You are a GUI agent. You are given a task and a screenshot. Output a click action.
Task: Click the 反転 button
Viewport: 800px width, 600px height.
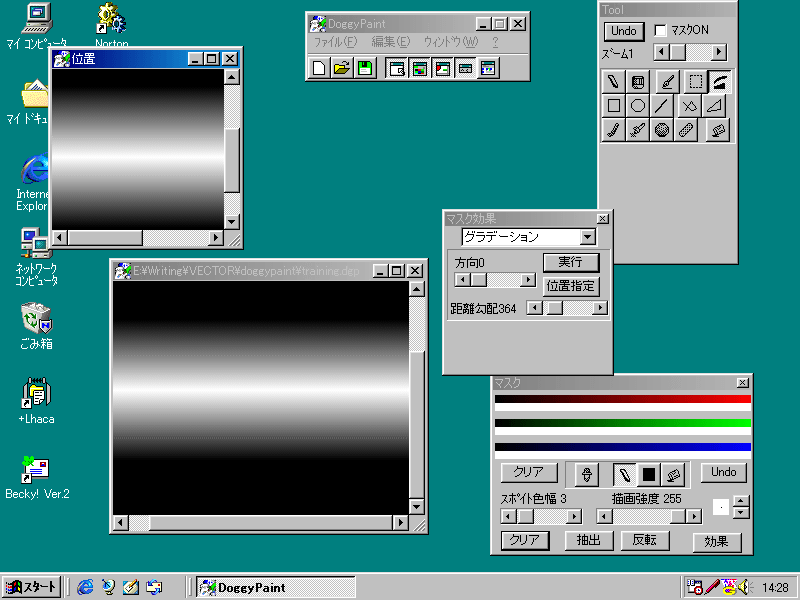pyautogui.click(x=645, y=541)
